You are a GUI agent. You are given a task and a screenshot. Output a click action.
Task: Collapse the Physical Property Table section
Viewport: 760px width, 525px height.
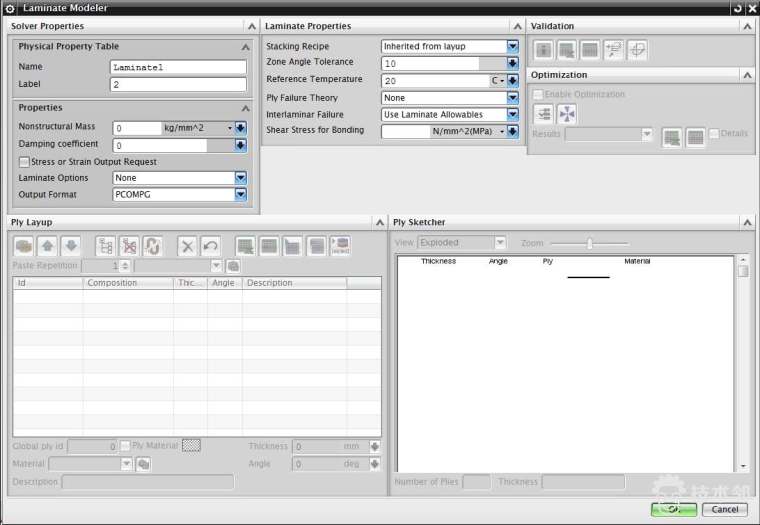(x=245, y=47)
